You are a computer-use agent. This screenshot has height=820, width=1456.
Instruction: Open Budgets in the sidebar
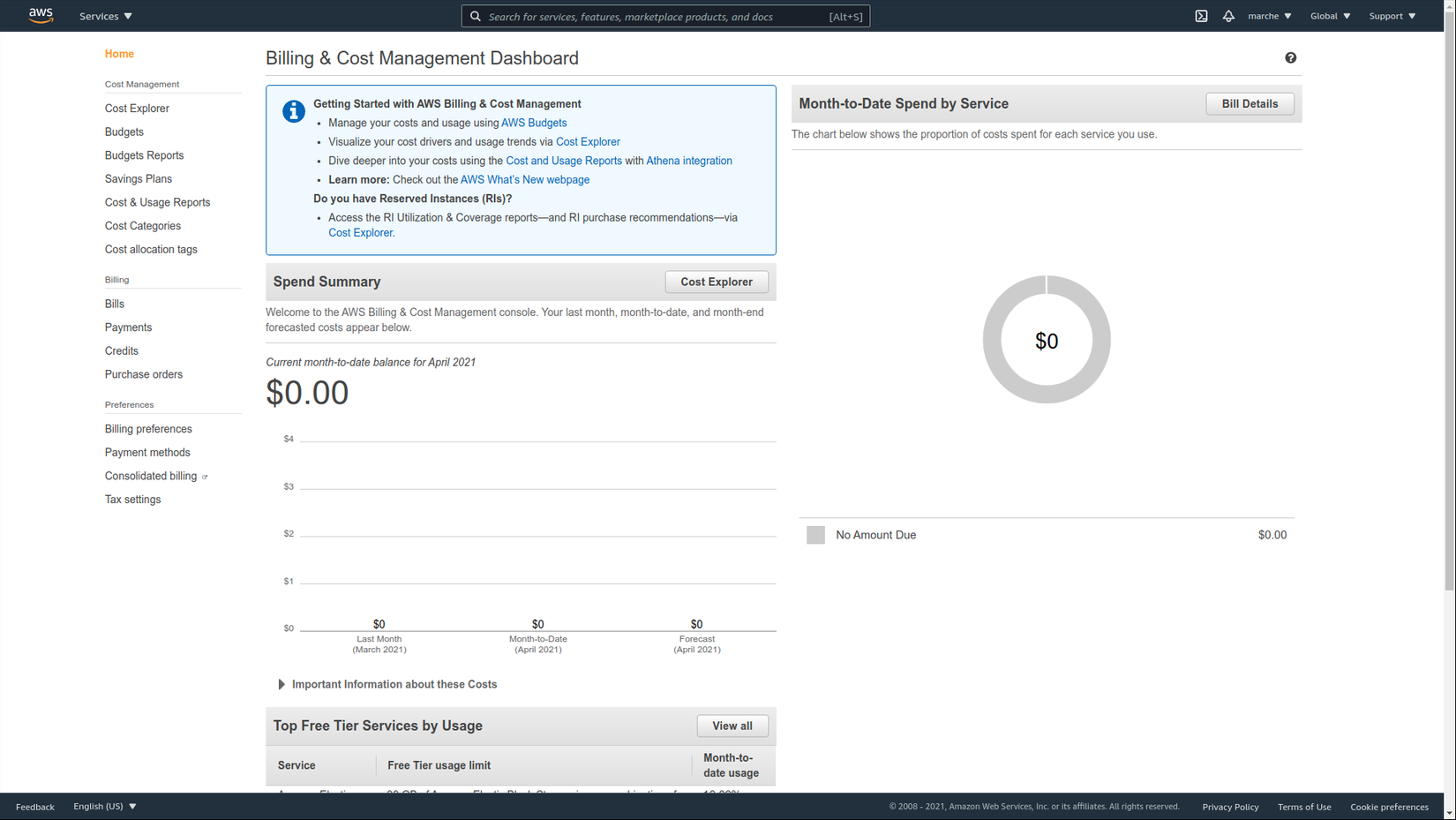click(x=124, y=132)
